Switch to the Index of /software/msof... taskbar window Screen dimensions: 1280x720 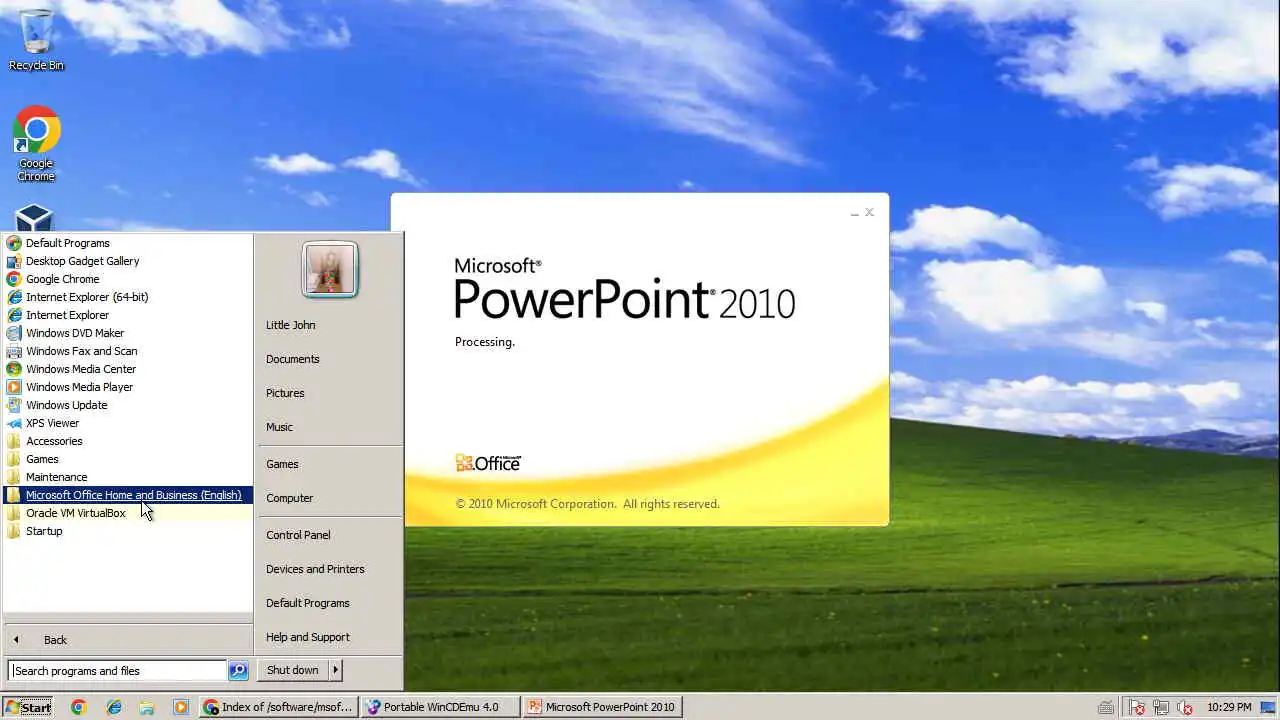278,707
